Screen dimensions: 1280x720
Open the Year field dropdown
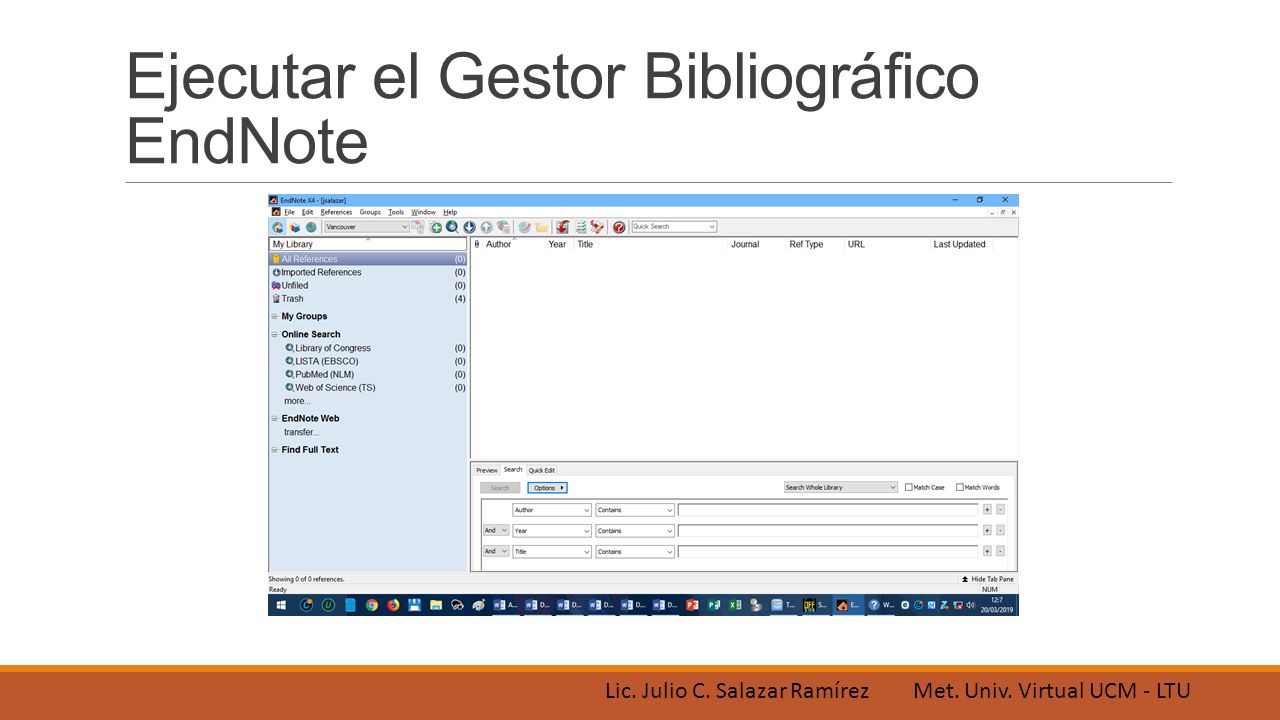[x=552, y=531]
